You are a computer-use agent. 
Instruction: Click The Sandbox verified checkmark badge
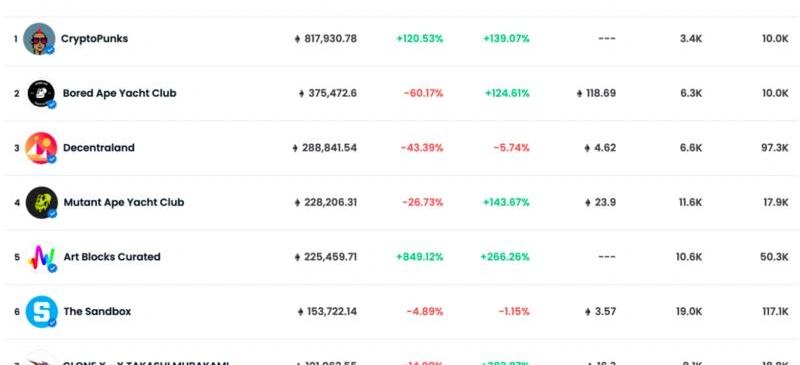pos(52,323)
